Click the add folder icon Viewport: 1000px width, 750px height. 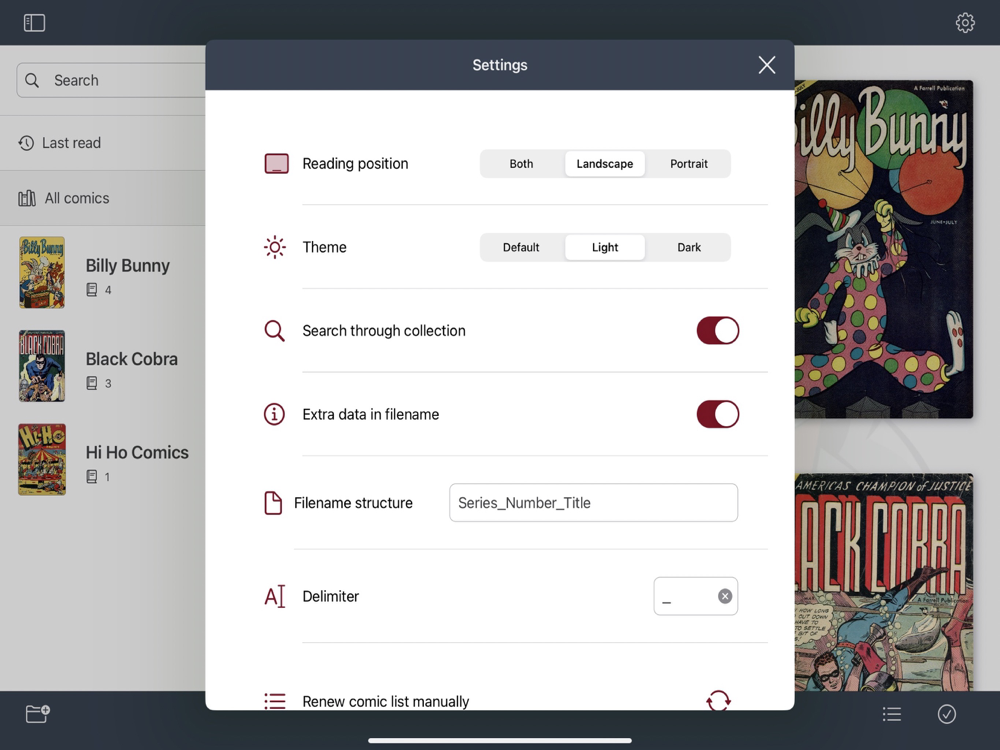pos(38,714)
